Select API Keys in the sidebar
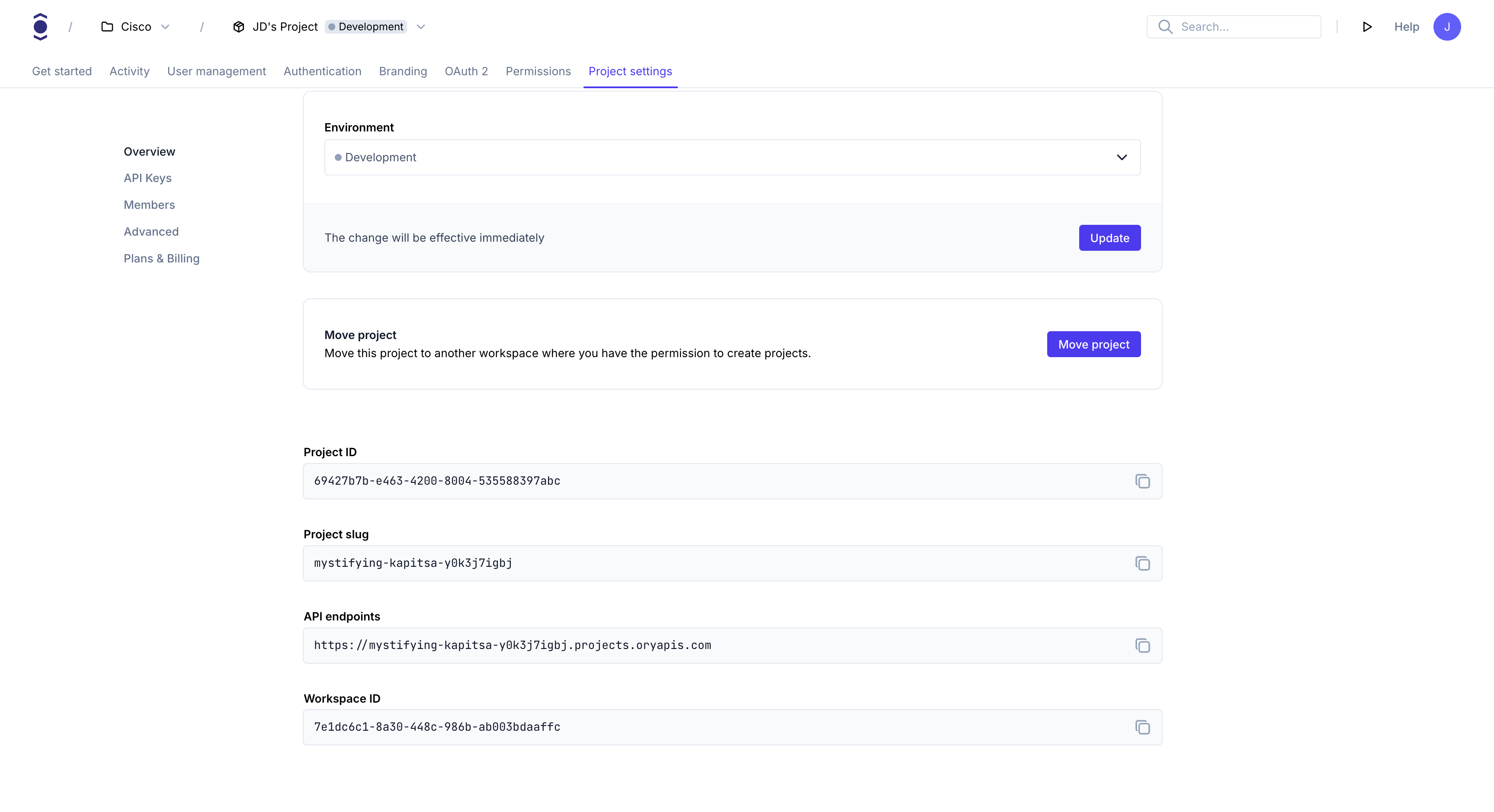1494x812 pixels. pos(147,178)
